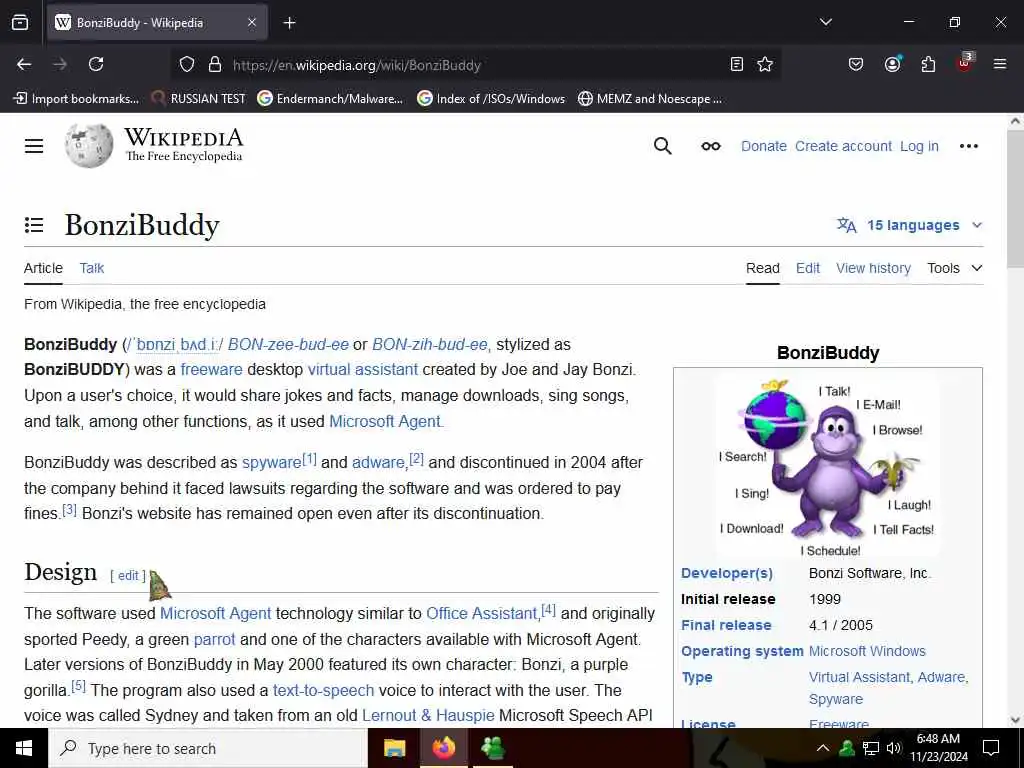Click the Operating system infobox label link
The image size is (1024, 768).
tap(742, 651)
